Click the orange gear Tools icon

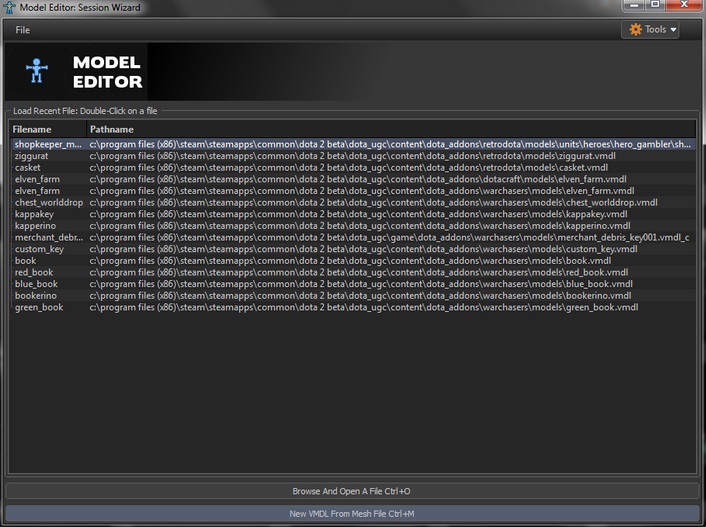(635, 30)
